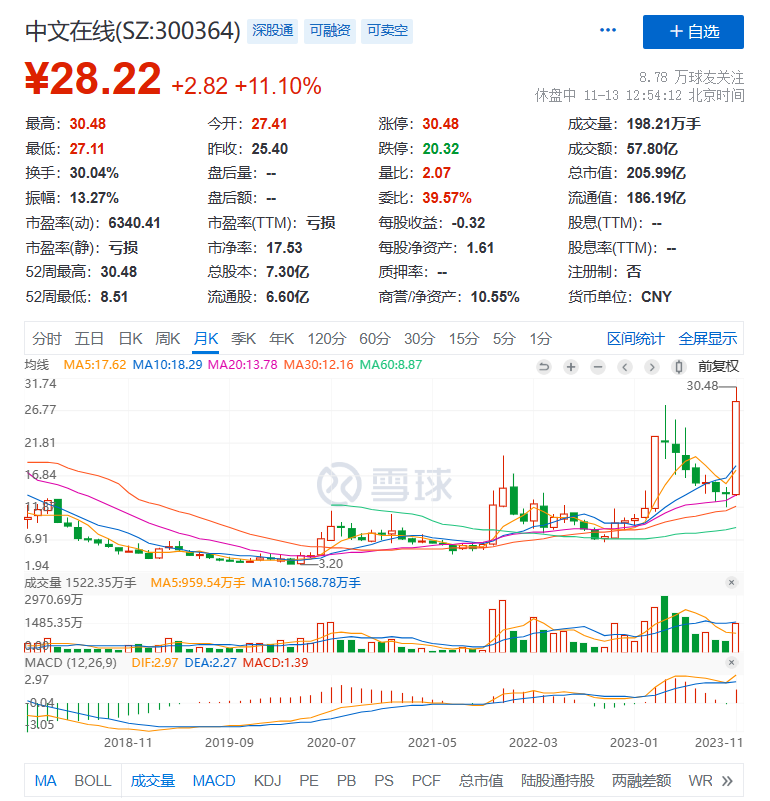Toggle the 总市值 sub-indicator
Image resolution: width=770 pixels, height=801 pixels.
coord(481,781)
